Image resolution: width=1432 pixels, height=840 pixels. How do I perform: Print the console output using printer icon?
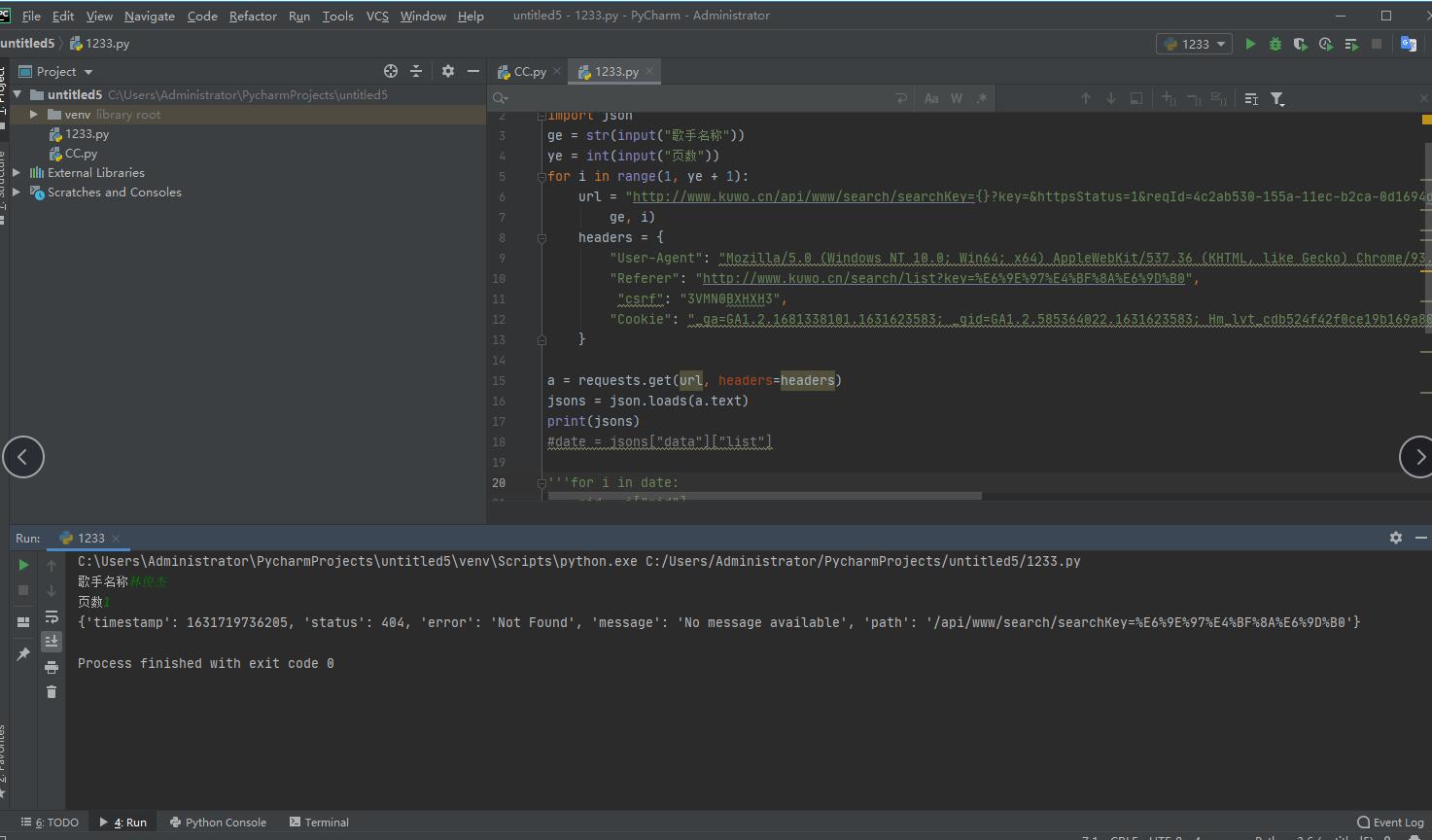click(x=52, y=667)
